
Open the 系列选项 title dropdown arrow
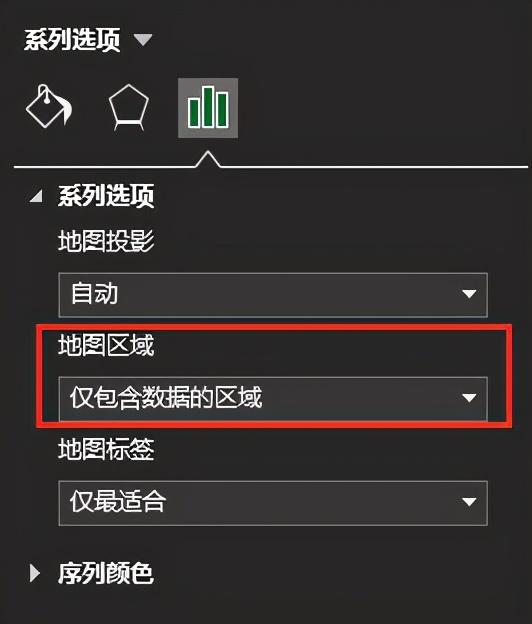(142, 40)
